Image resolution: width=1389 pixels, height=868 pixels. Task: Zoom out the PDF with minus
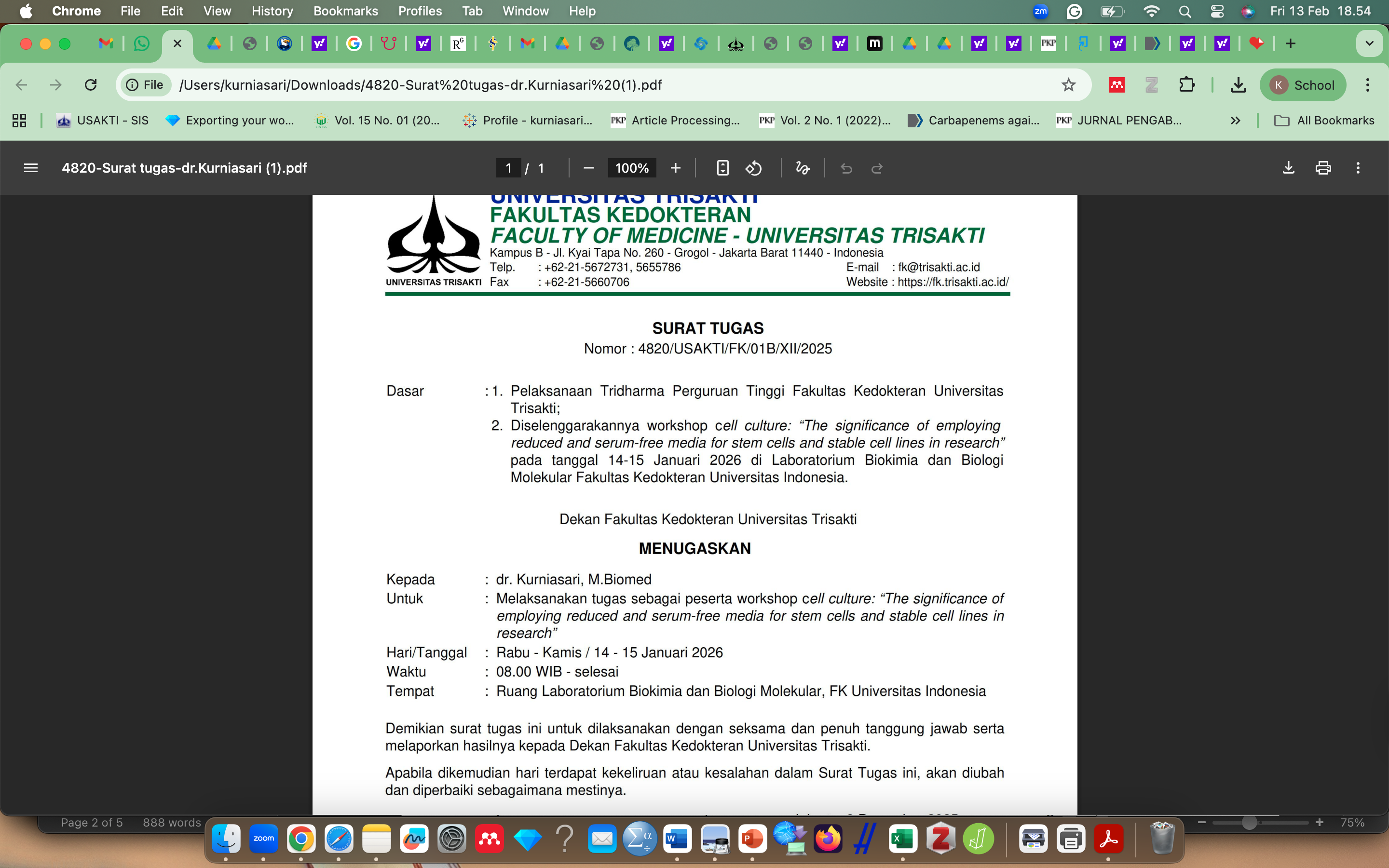pyautogui.click(x=588, y=168)
